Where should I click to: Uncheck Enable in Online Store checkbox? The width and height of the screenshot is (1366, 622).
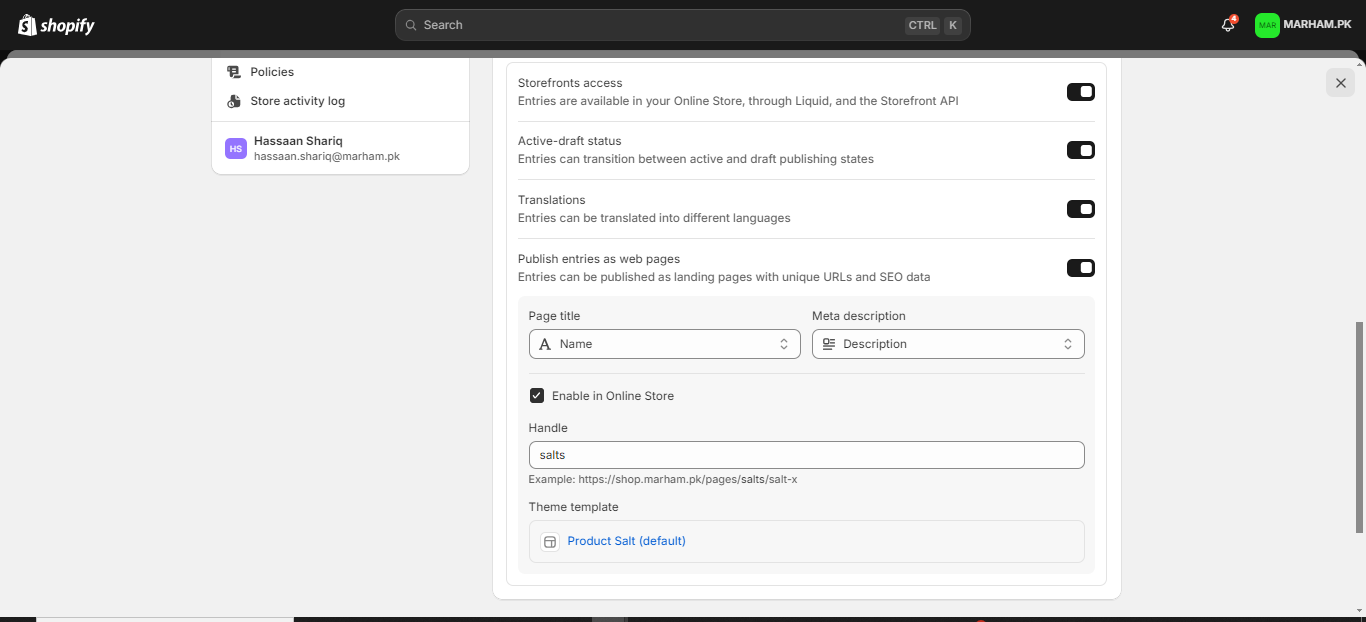click(x=537, y=396)
